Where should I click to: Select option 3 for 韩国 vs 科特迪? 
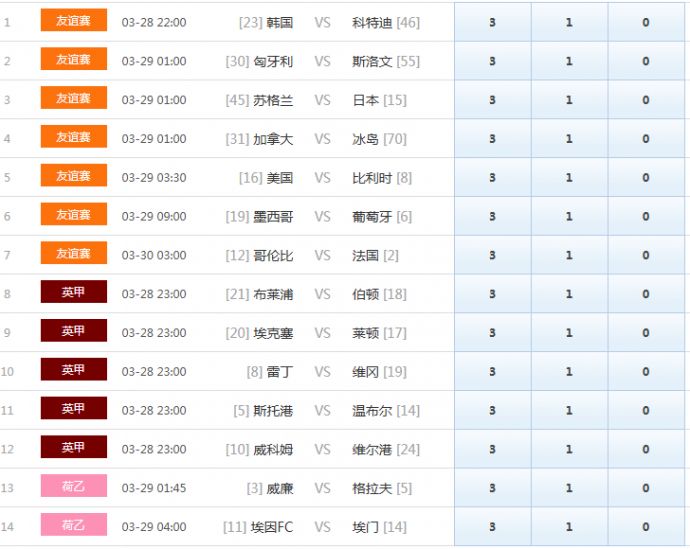coord(492,22)
